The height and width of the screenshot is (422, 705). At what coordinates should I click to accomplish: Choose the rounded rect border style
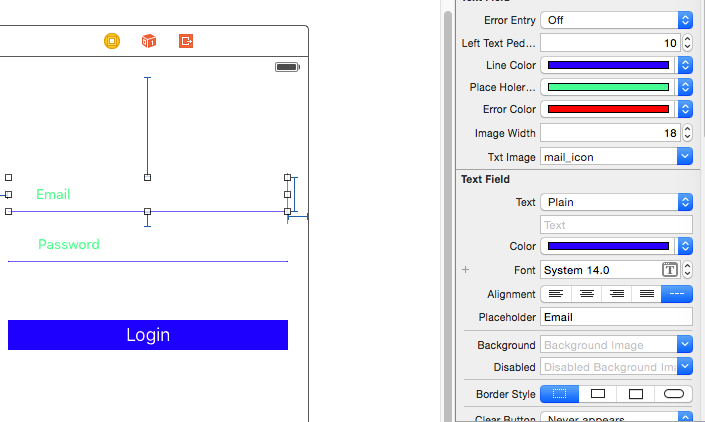coord(673,394)
